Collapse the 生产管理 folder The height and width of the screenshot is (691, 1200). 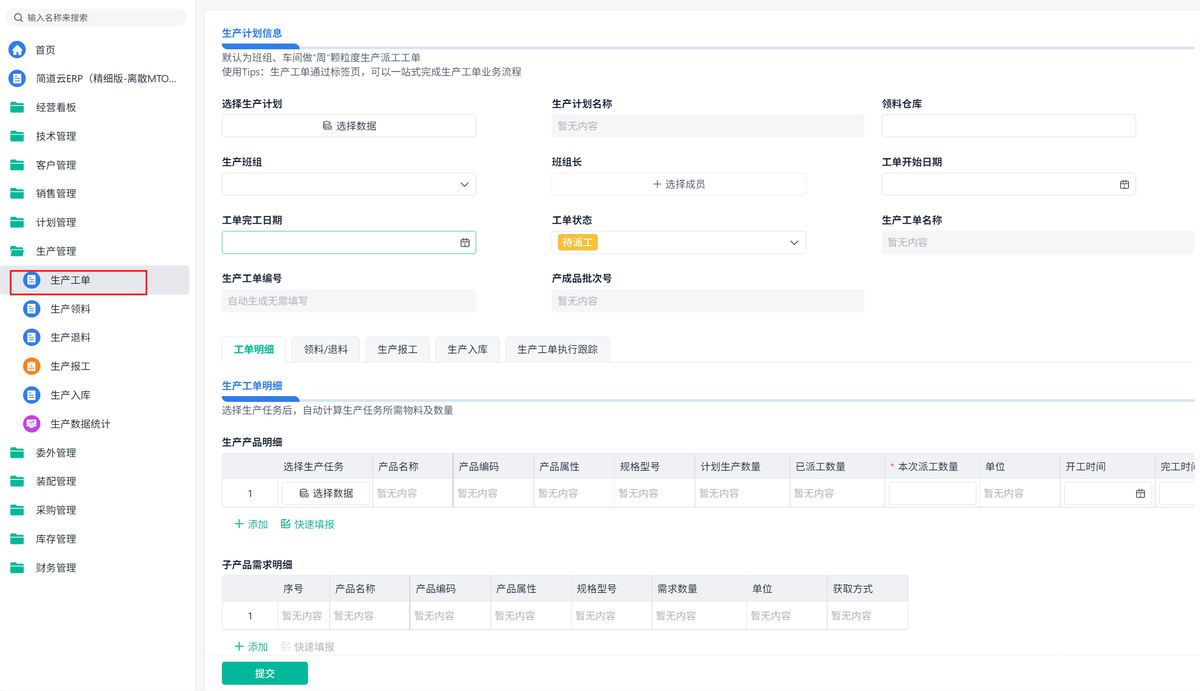click(x=56, y=251)
